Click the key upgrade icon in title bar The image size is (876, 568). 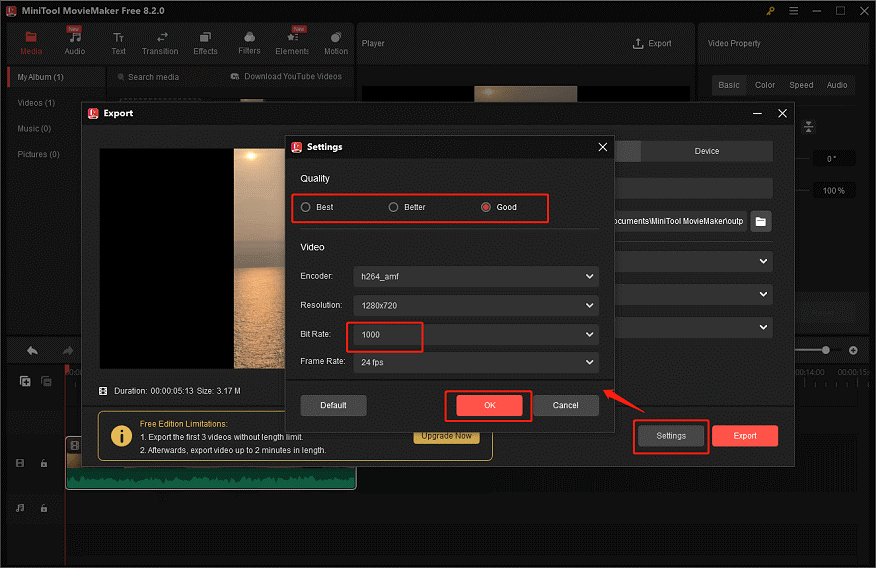point(770,11)
